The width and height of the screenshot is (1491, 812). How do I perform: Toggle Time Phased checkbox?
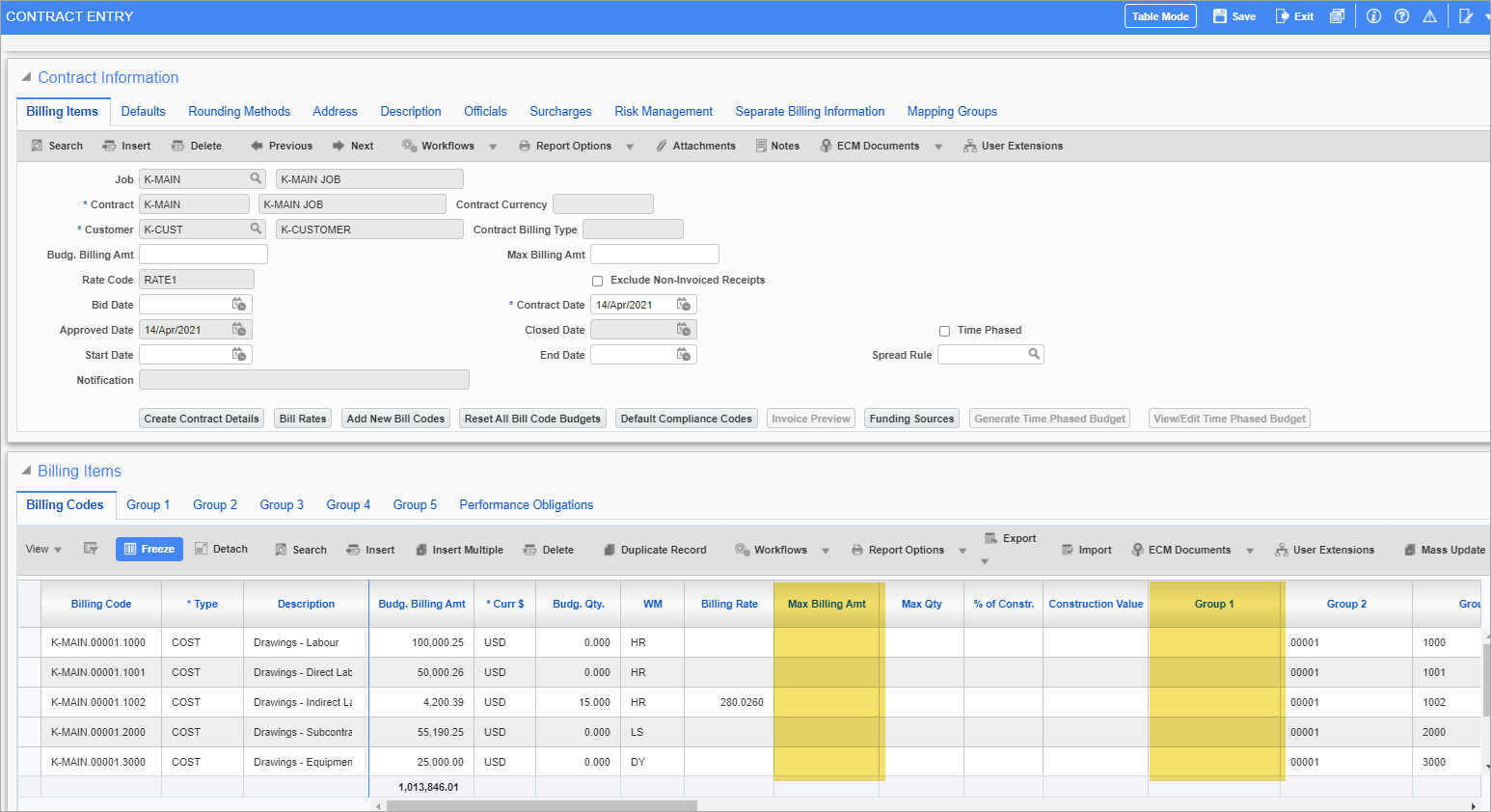point(944,331)
